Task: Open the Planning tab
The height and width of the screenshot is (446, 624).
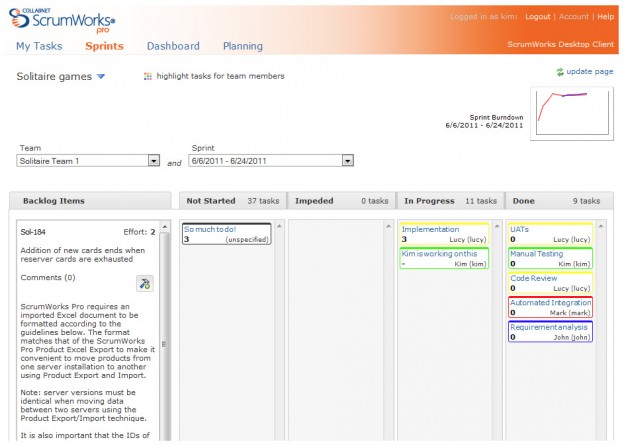Action: point(242,46)
